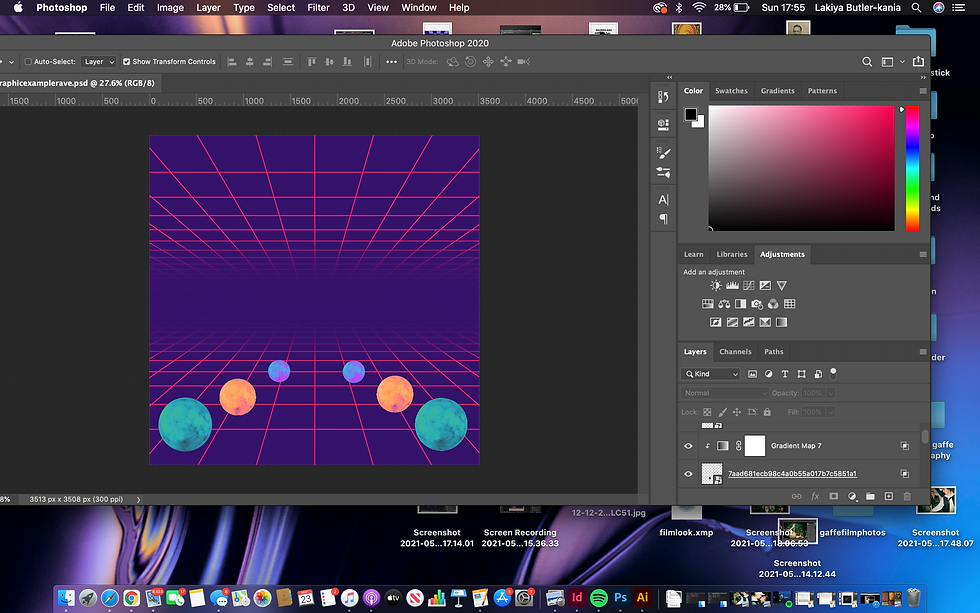The height and width of the screenshot is (613, 980).
Task: Add a Gradient Map adjustment
Action: (x=782, y=322)
